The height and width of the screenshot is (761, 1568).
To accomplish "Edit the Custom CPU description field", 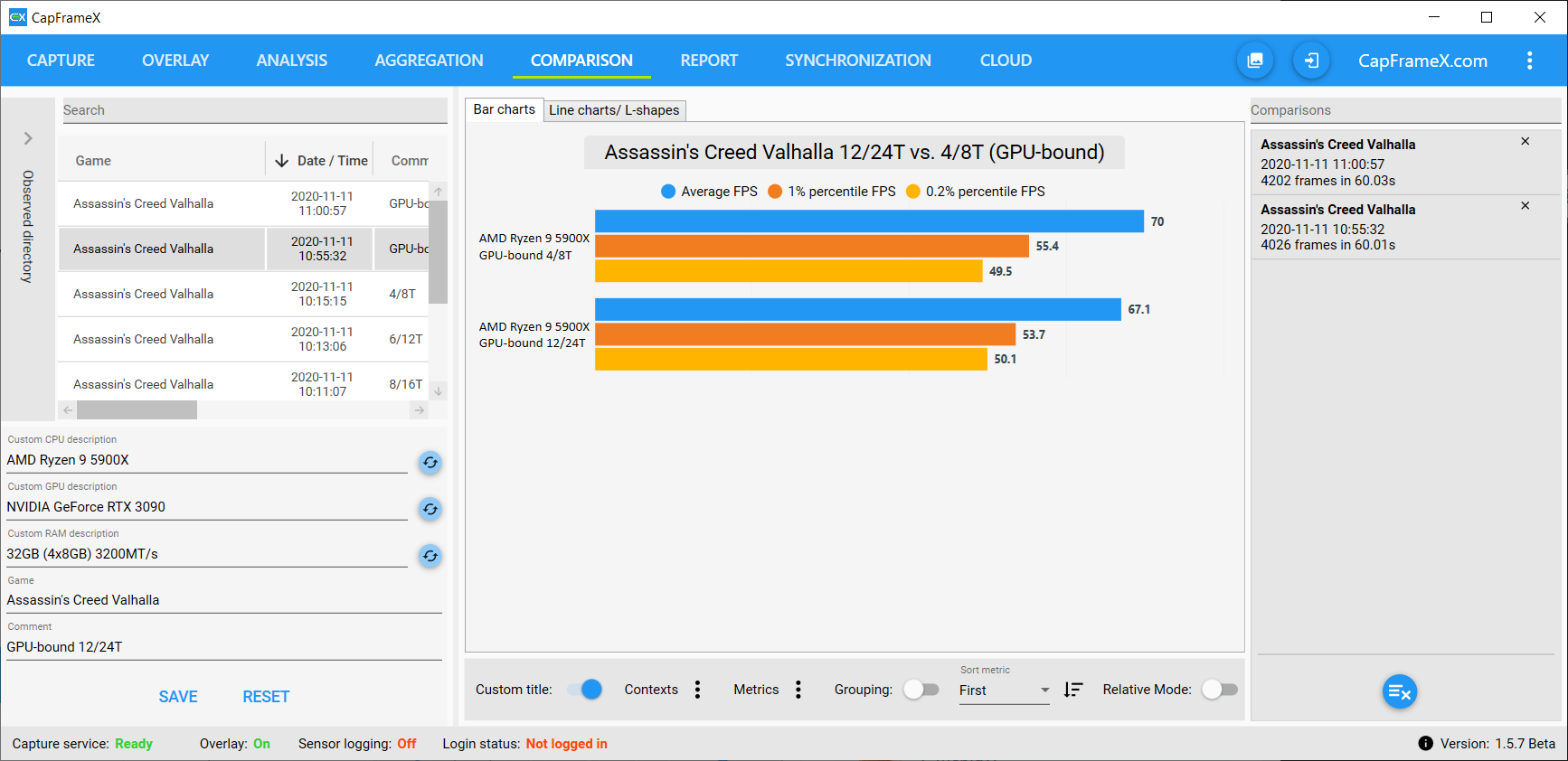I will pos(207,460).
